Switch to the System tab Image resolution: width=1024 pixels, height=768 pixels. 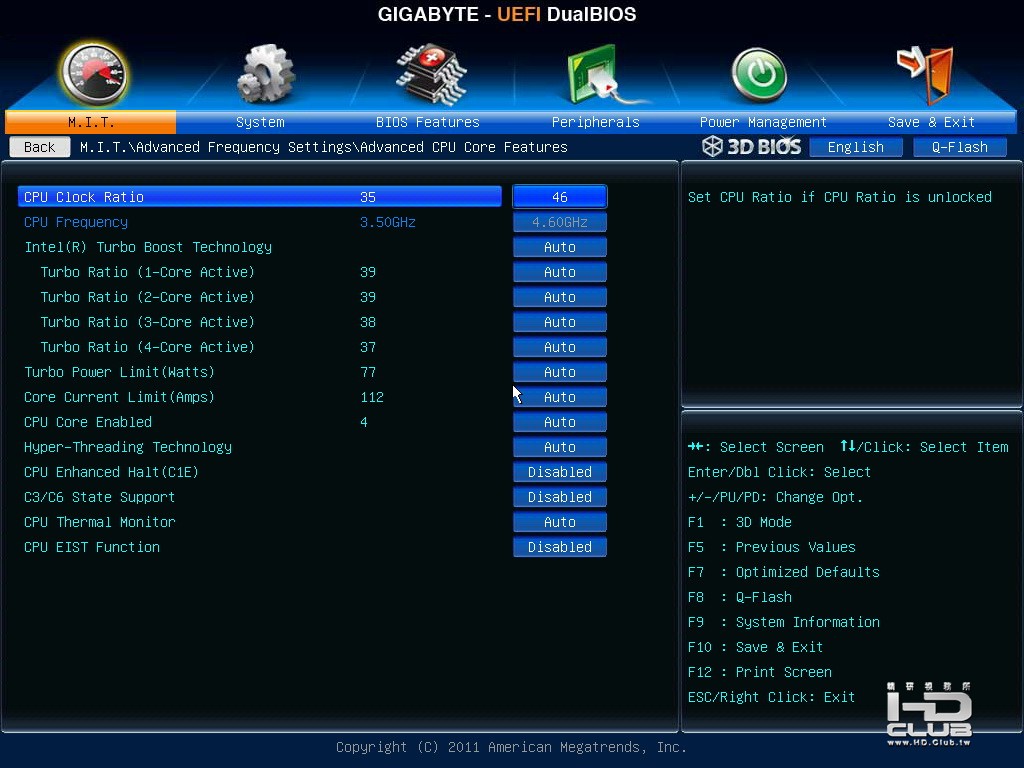(260, 122)
